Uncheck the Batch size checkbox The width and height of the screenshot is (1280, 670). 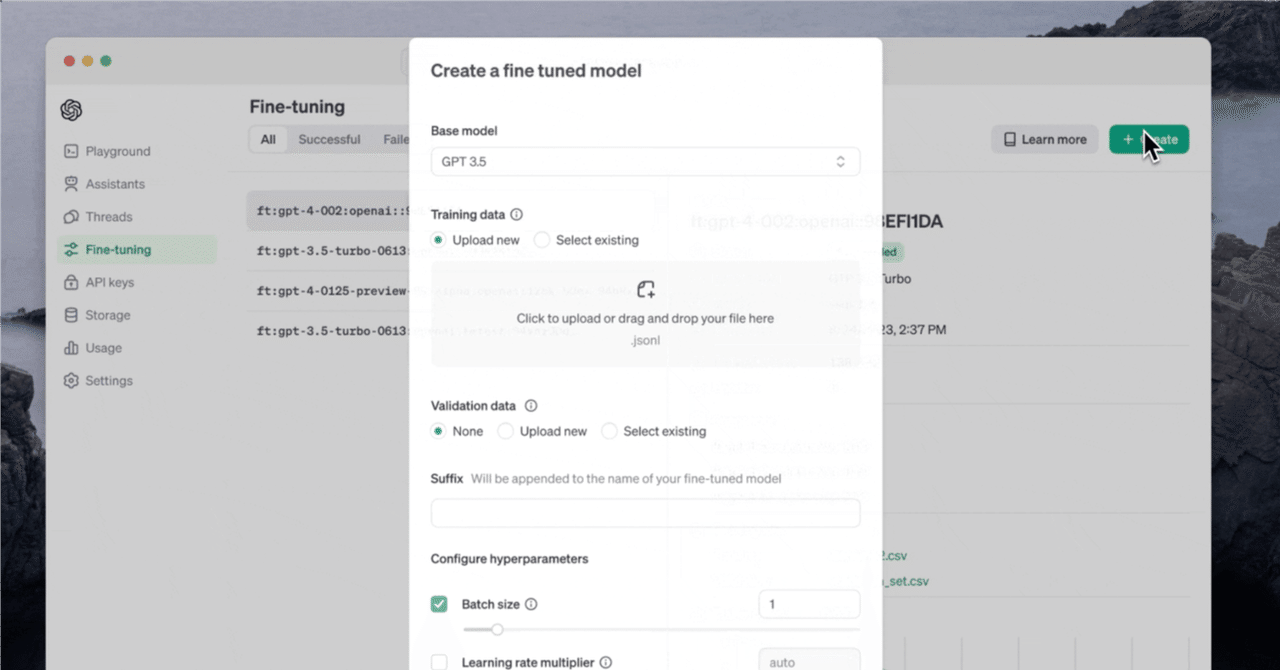click(x=439, y=604)
